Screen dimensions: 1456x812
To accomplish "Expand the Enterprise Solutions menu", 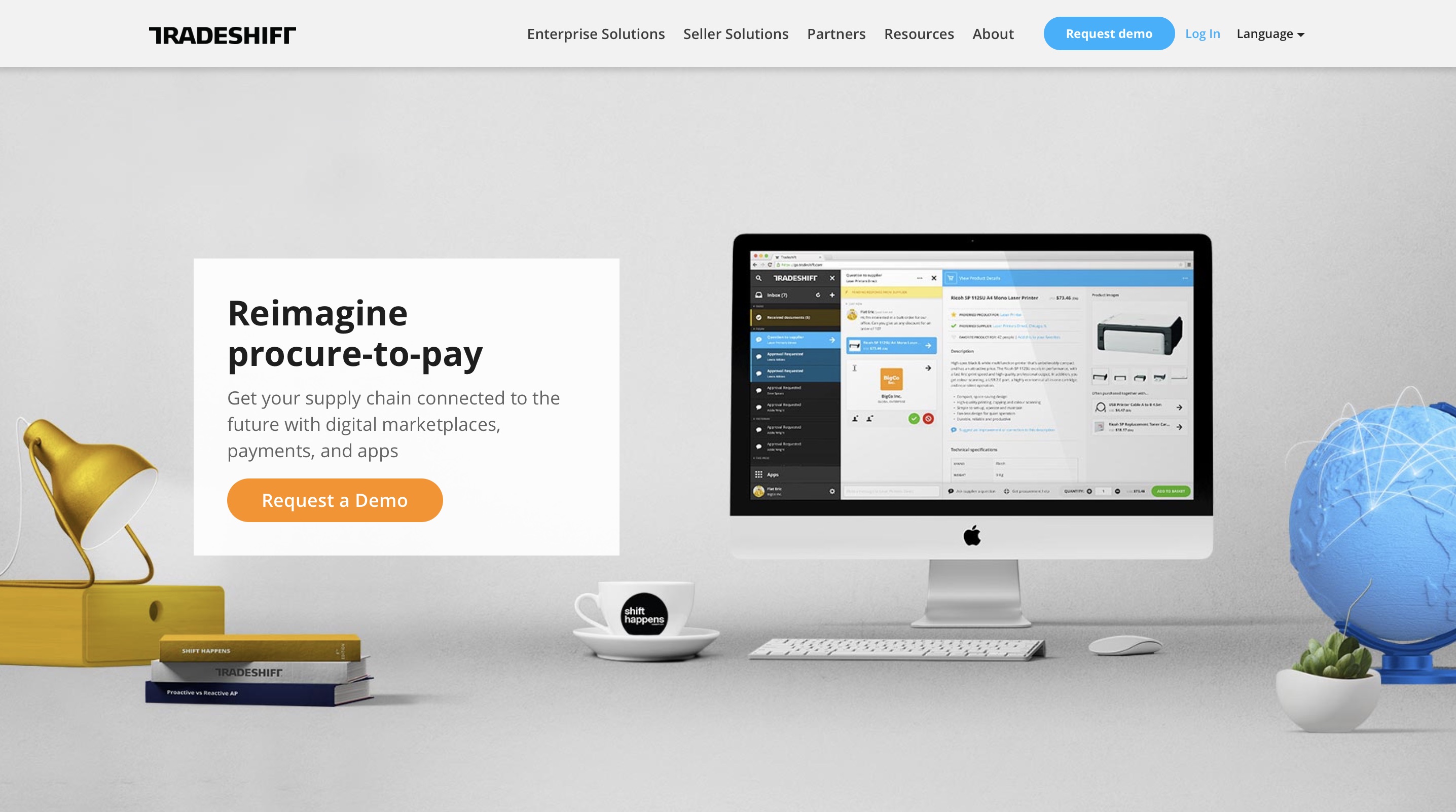I will pos(596,33).
